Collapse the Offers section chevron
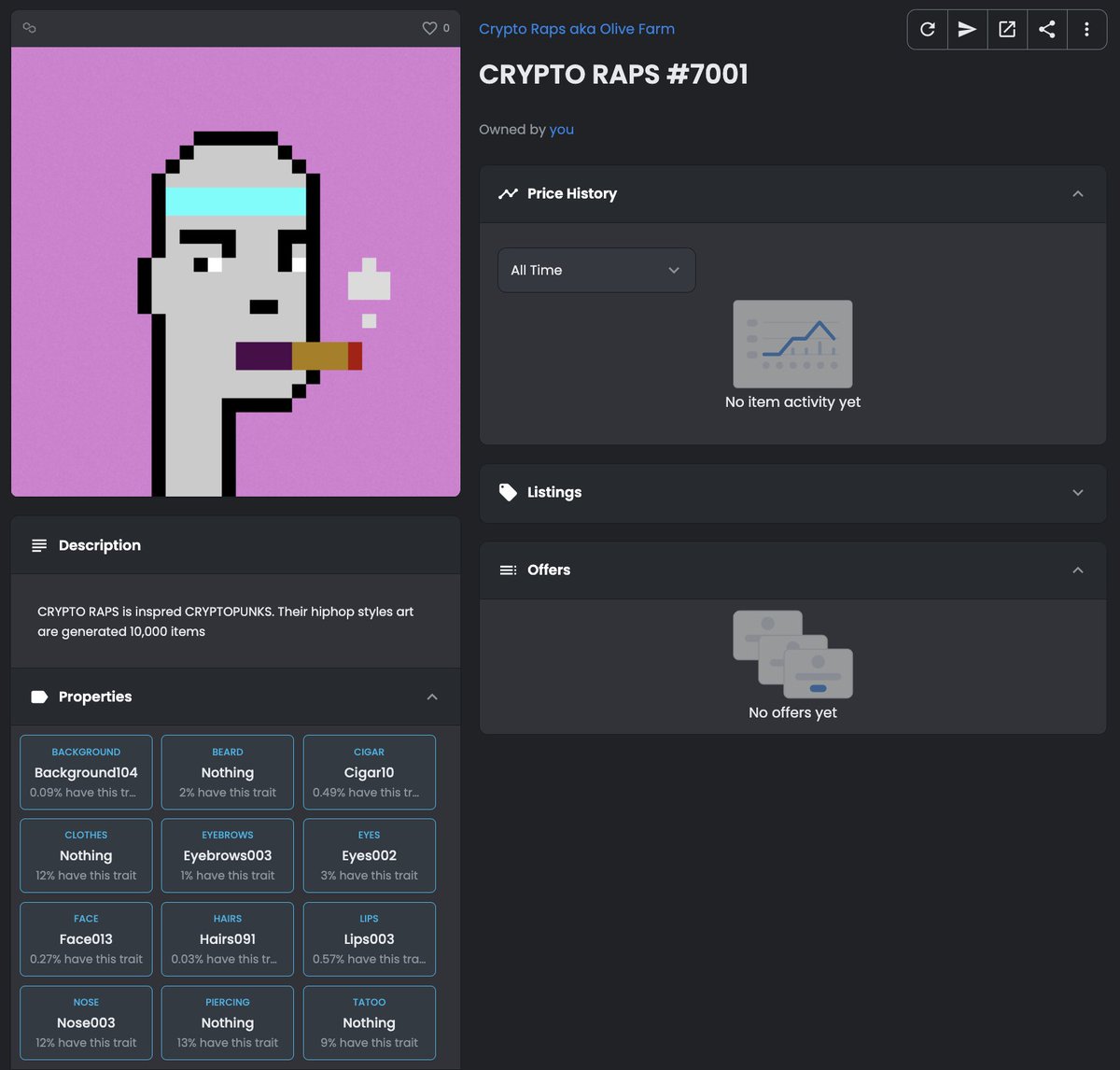The height and width of the screenshot is (1070, 1120). coord(1078,570)
